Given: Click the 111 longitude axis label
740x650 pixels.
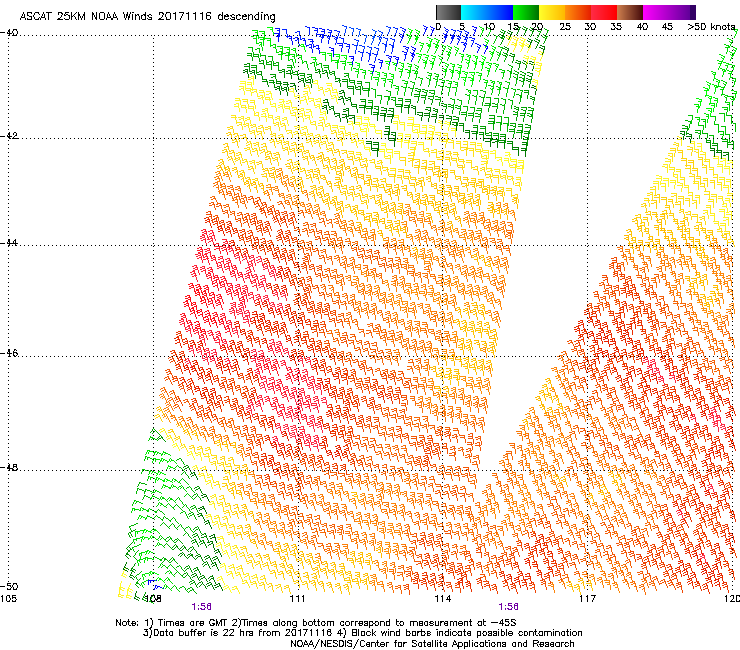Looking at the screenshot, I should click(x=297, y=599).
